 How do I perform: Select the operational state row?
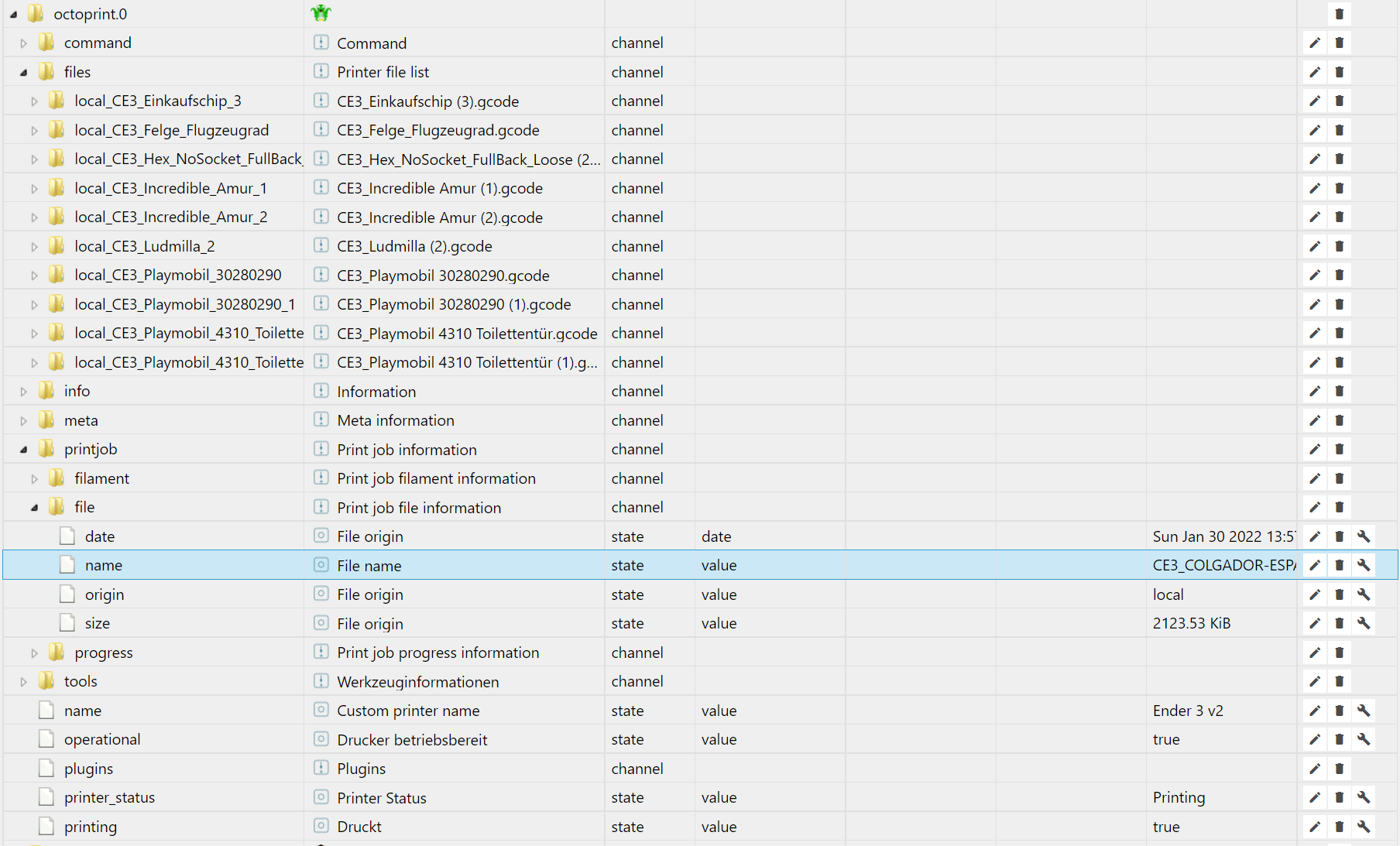(x=700, y=739)
